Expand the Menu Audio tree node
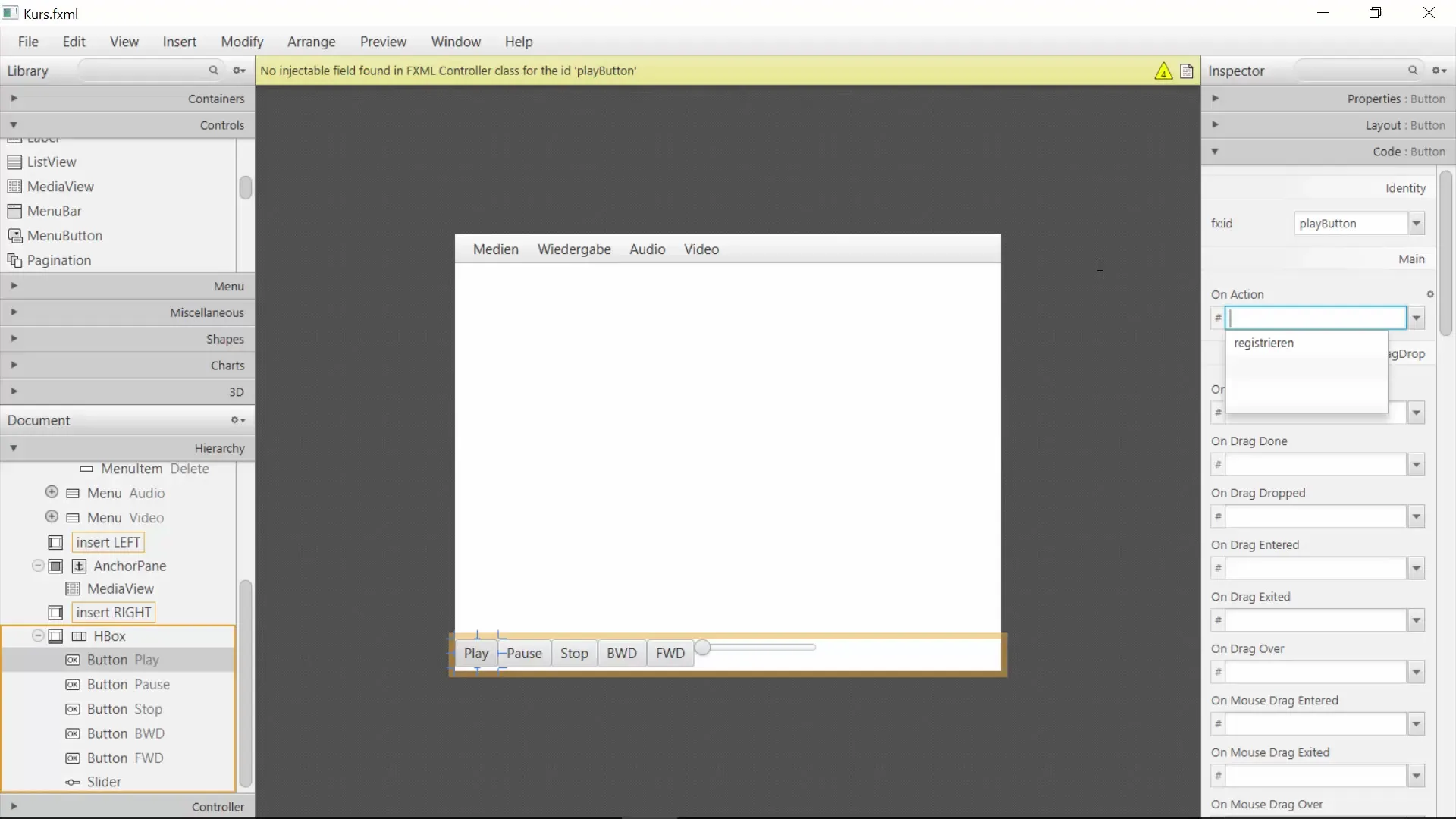Screen dimensions: 1456x819 click(52, 492)
